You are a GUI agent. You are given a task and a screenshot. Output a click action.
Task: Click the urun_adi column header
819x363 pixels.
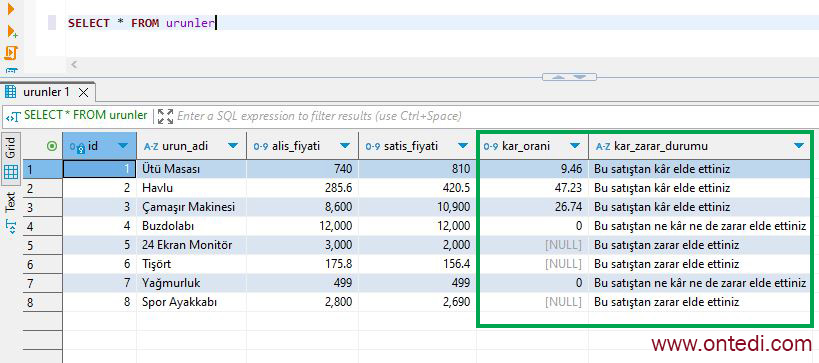(x=192, y=146)
